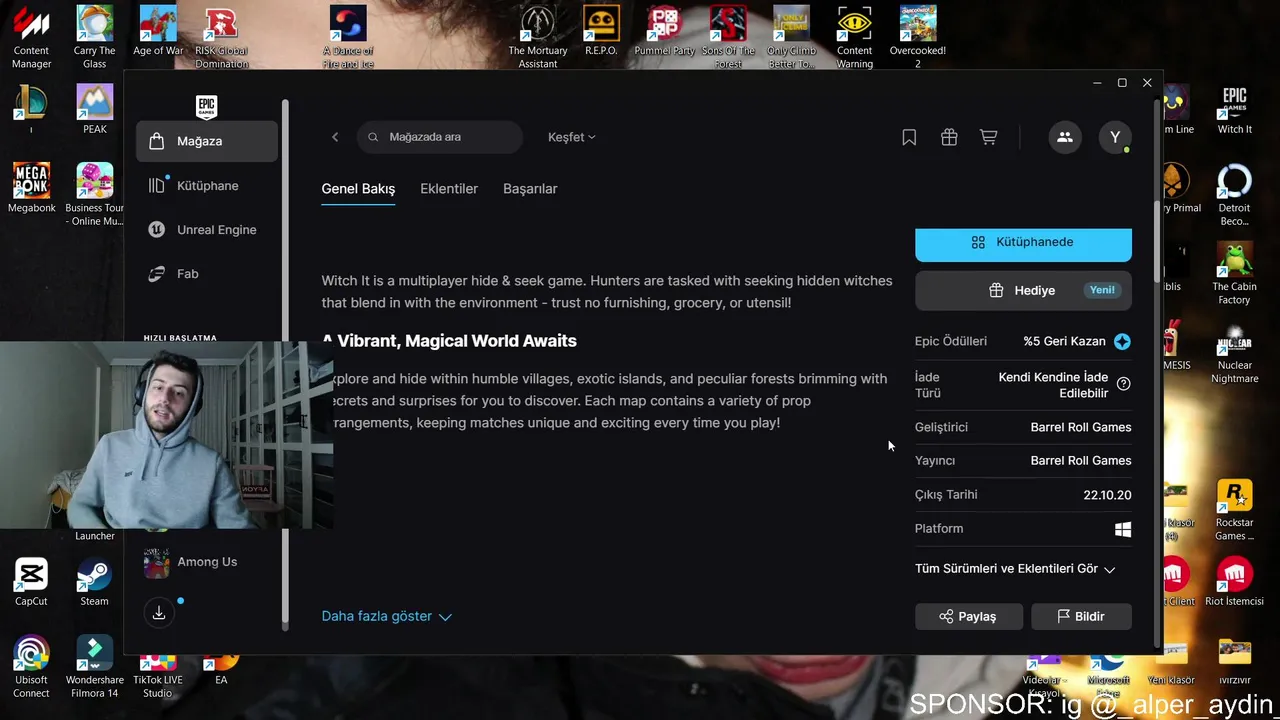
Task: Open Steam desktop icon
Action: [94, 582]
